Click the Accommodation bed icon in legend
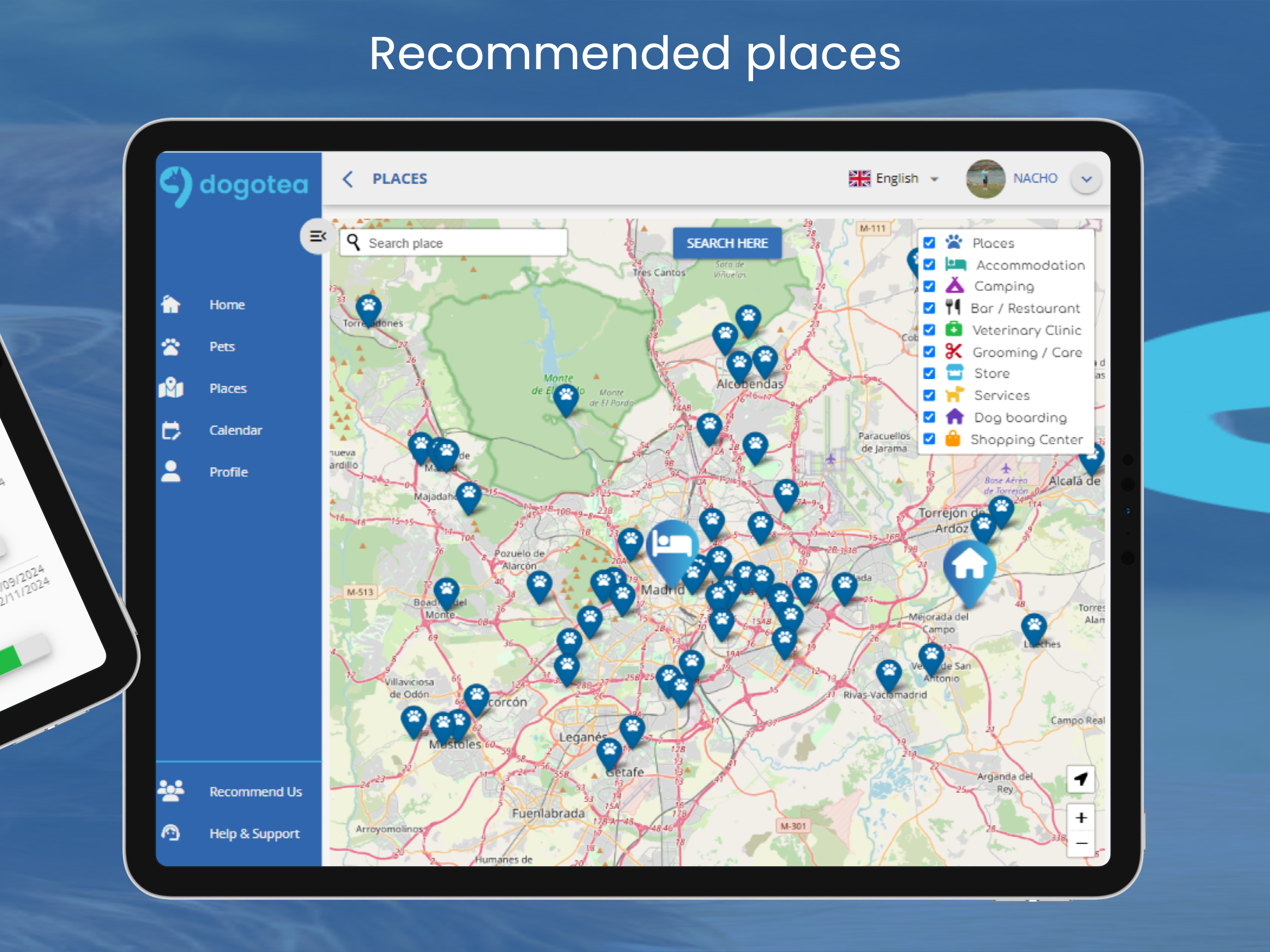Image resolution: width=1270 pixels, height=952 pixels. 955,264
